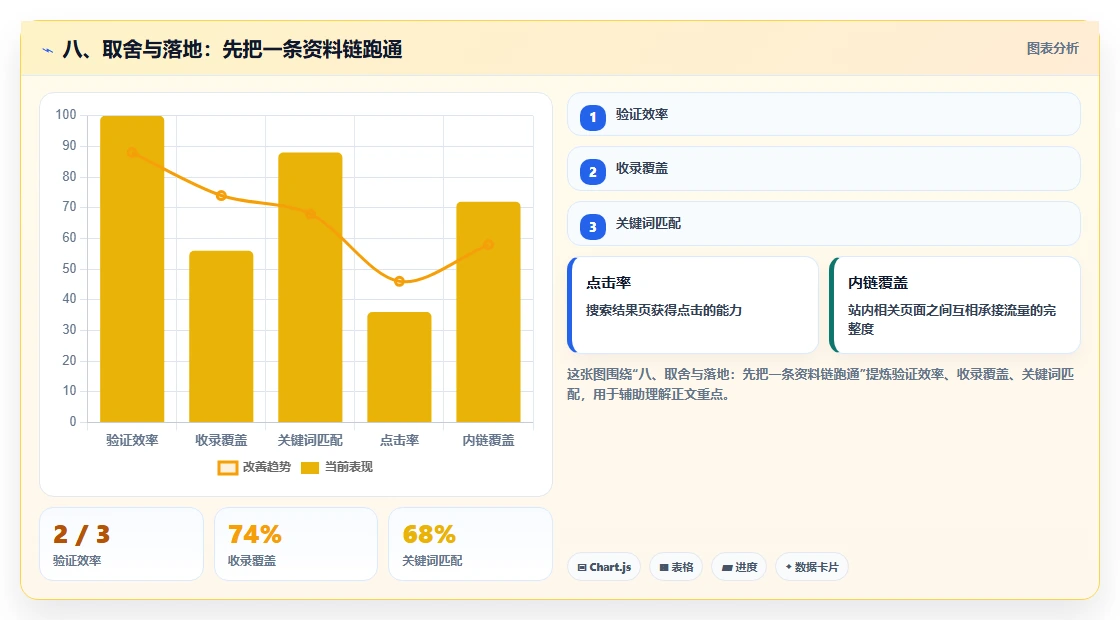
Task: Click the chart description paragraph starting 这张图围绕
Action: tap(821, 384)
